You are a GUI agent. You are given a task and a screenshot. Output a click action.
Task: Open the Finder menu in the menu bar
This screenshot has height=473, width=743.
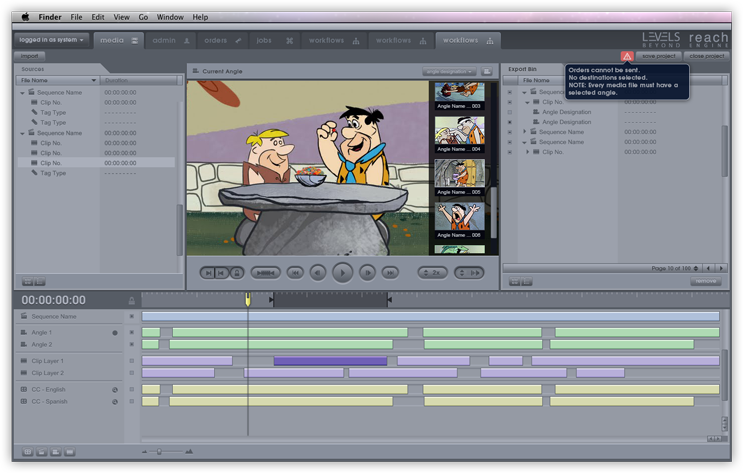click(x=50, y=17)
